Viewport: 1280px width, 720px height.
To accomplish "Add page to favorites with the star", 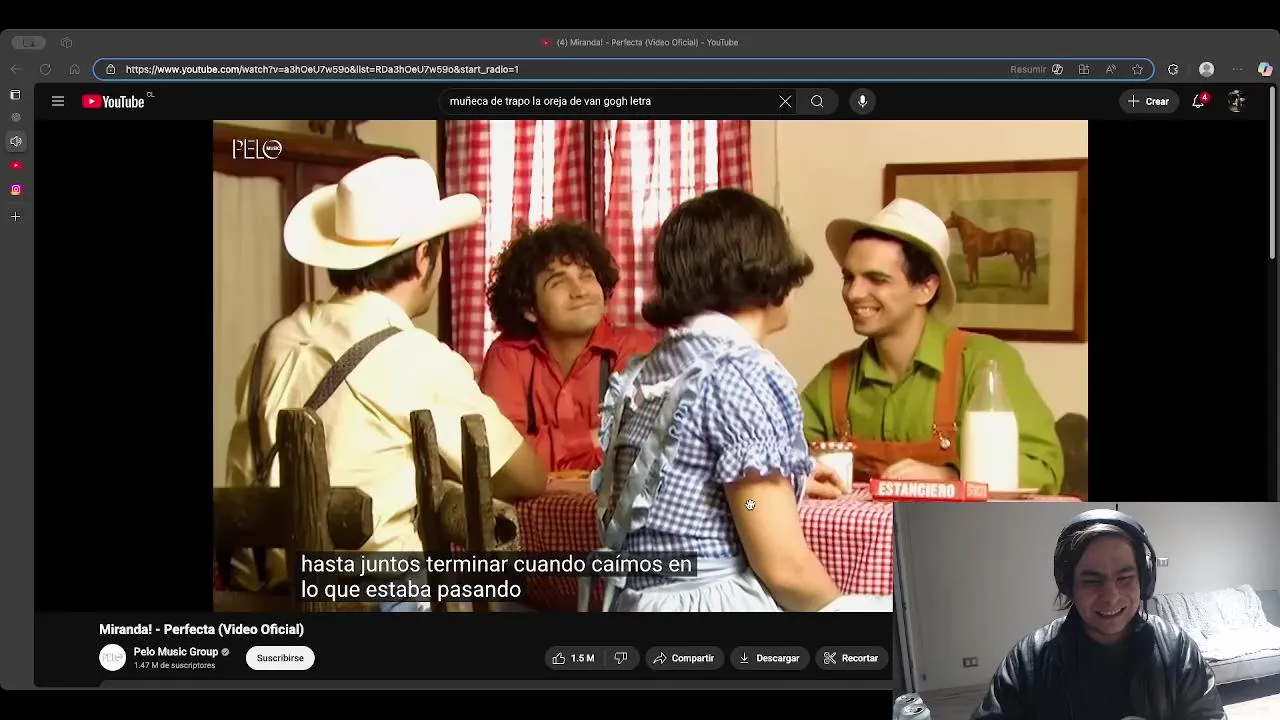I will (1137, 69).
